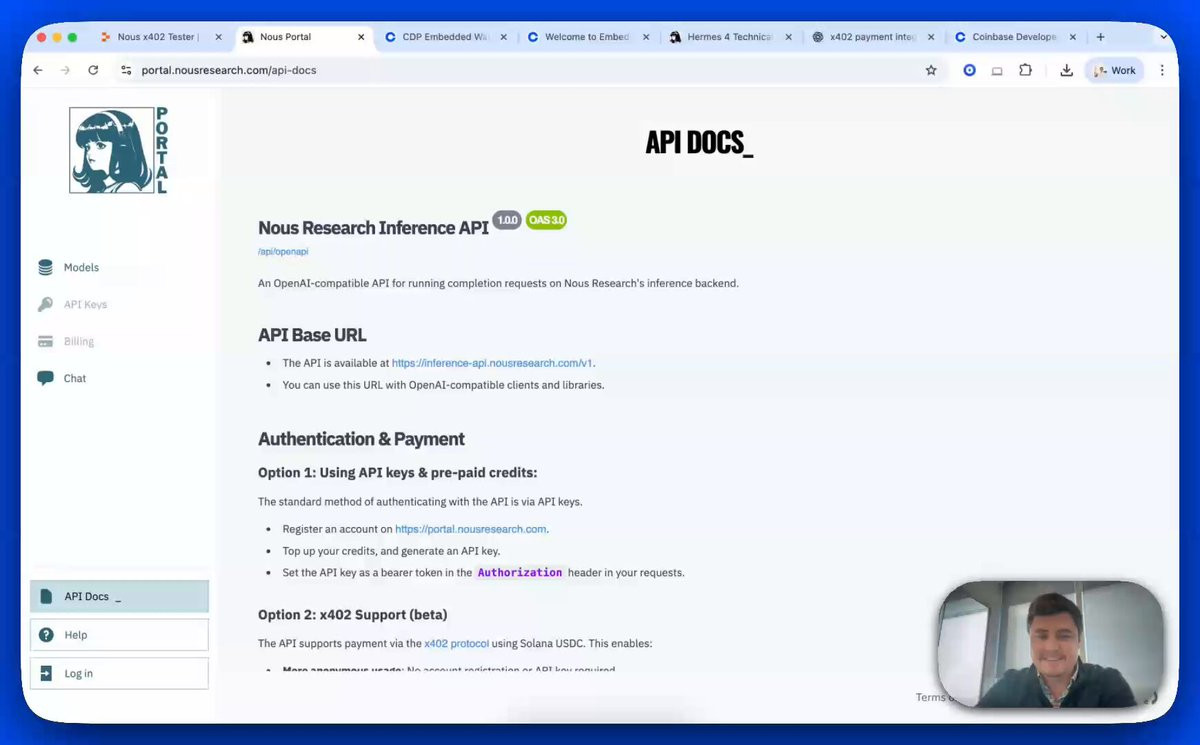Close the Nous x402 Tester tab

click(219, 37)
